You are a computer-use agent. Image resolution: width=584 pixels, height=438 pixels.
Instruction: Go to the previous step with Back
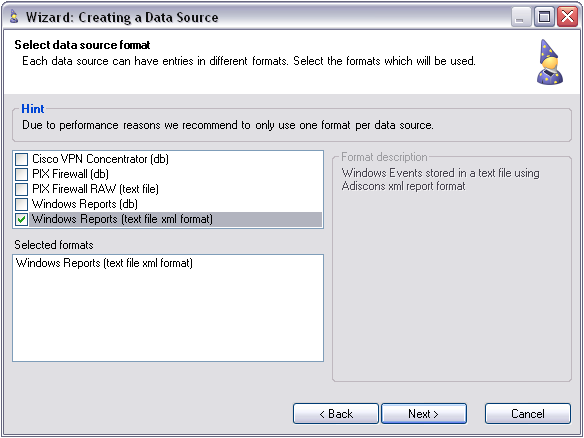pos(336,414)
